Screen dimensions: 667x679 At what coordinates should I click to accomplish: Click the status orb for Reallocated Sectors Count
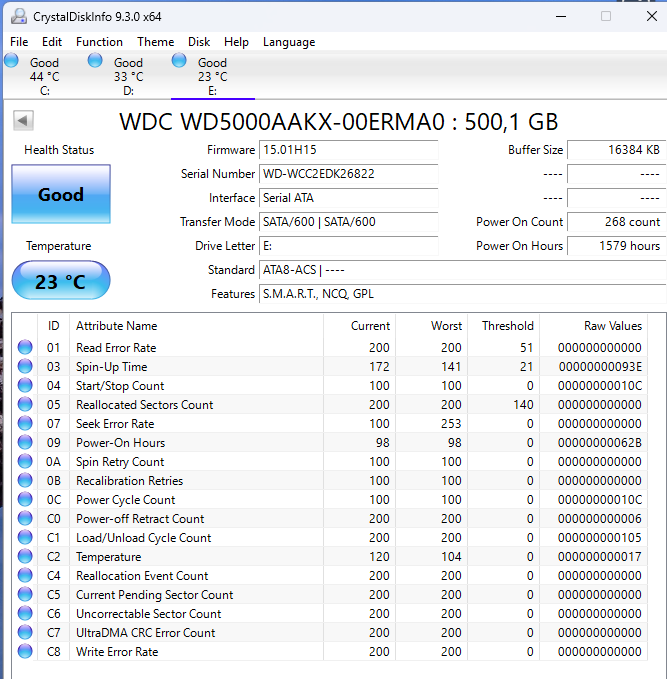(25, 405)
